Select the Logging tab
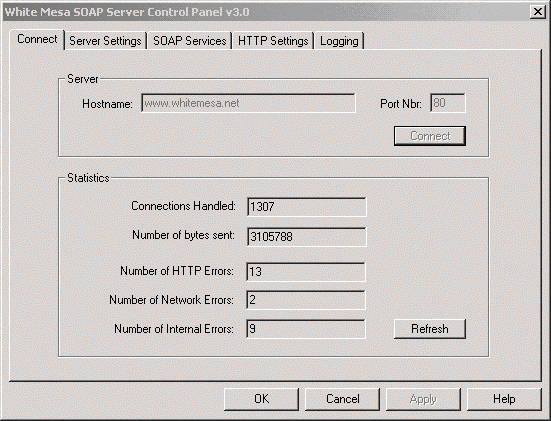Viewport: 551px width, 421px height. (x=339, y=41)
